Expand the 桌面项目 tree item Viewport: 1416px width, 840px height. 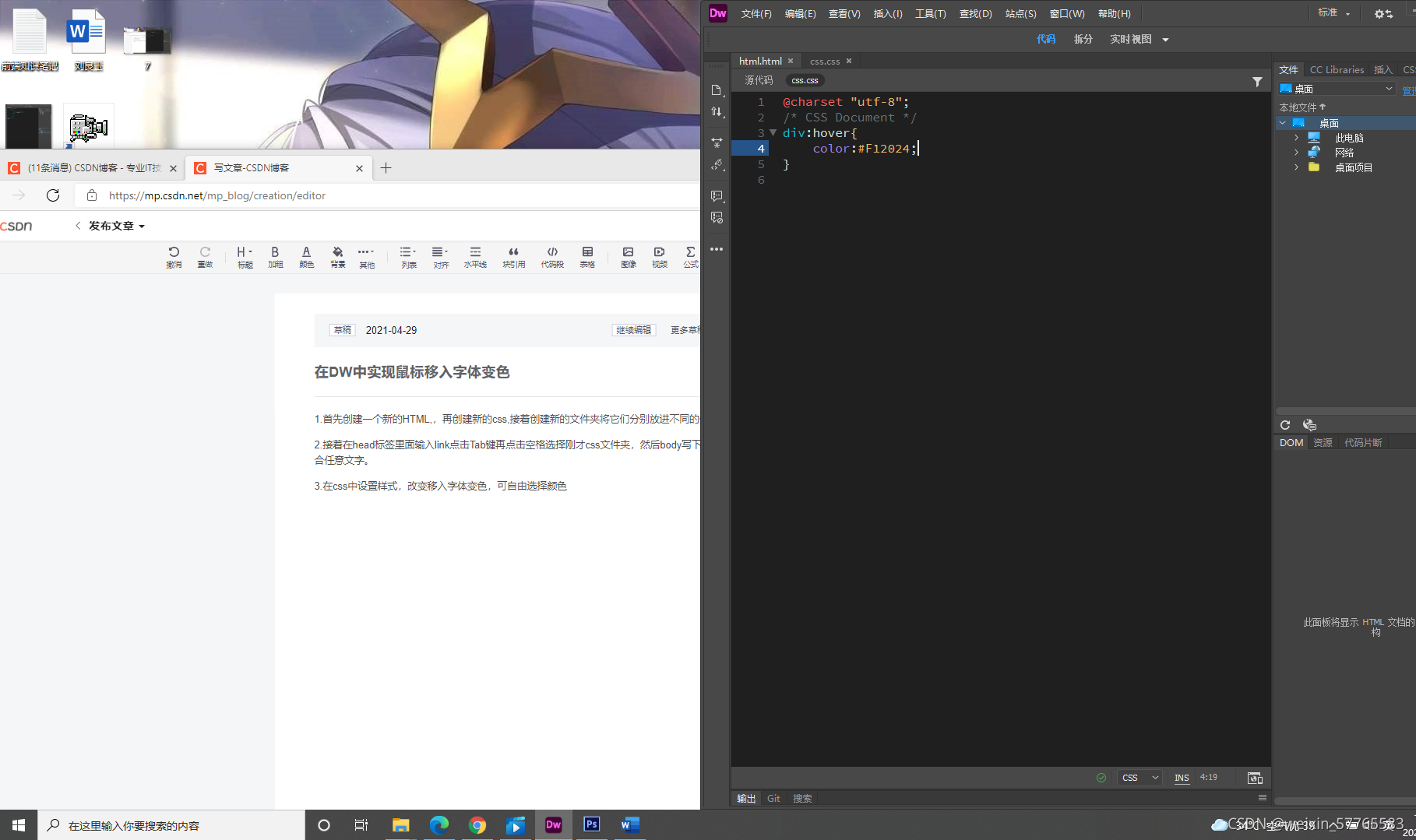click(x=1296, y=167)
